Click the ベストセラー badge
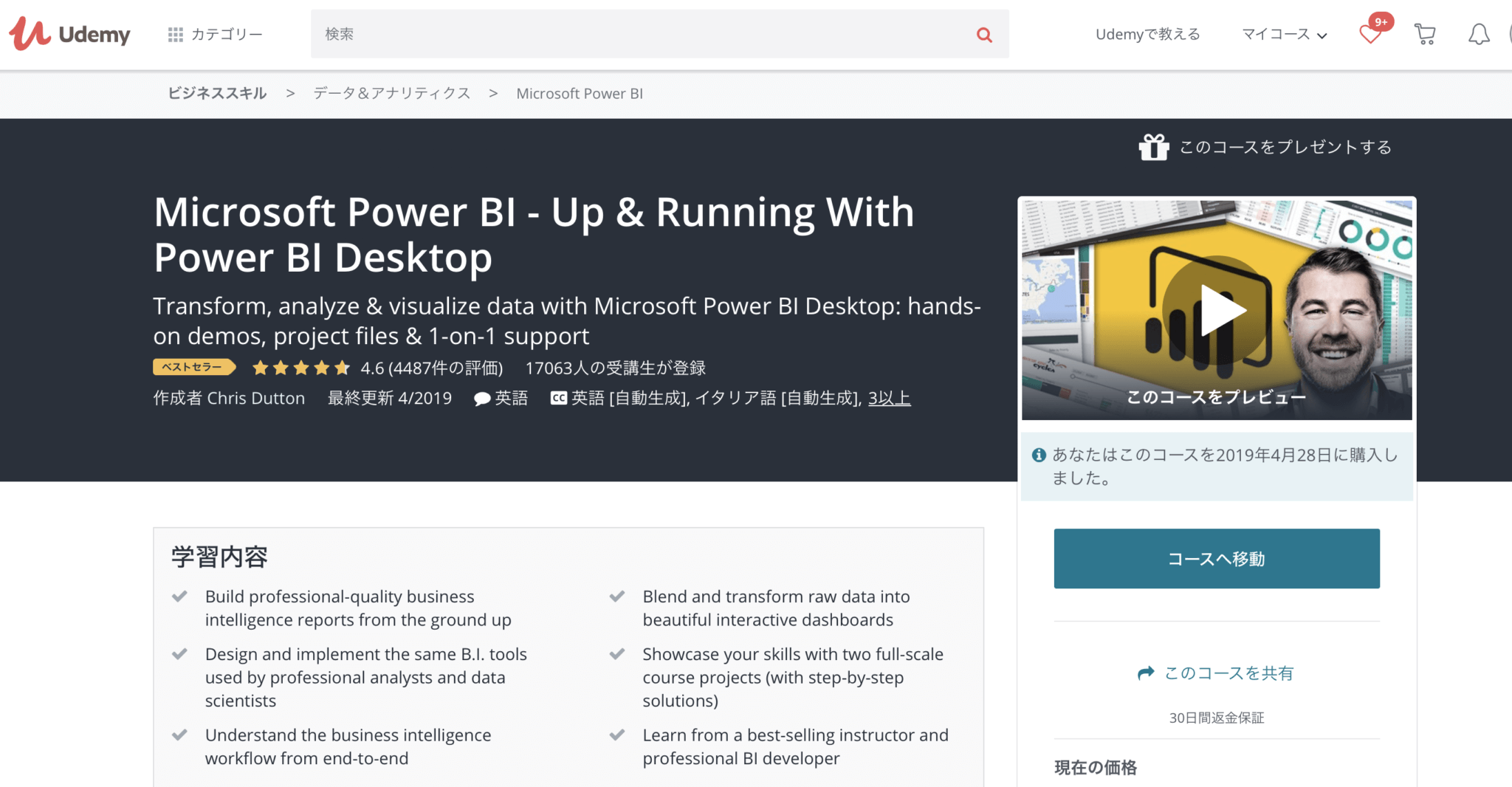The image size is (1512, 787). [x=194, y=367]
